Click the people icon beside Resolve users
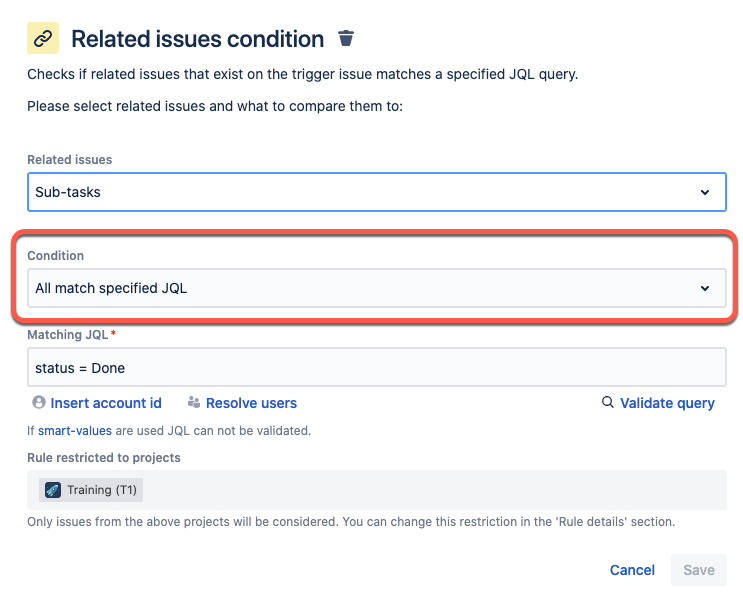 (x=194, y=403)
